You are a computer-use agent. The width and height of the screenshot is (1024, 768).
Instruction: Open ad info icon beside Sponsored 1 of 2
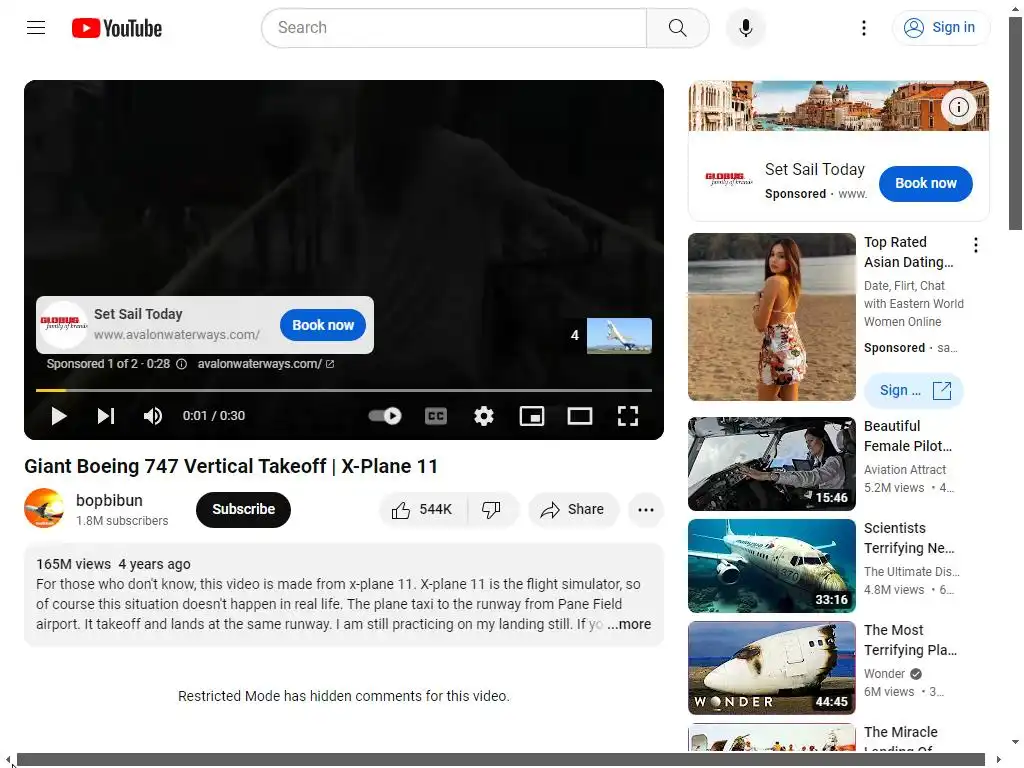tap(182, 364)
